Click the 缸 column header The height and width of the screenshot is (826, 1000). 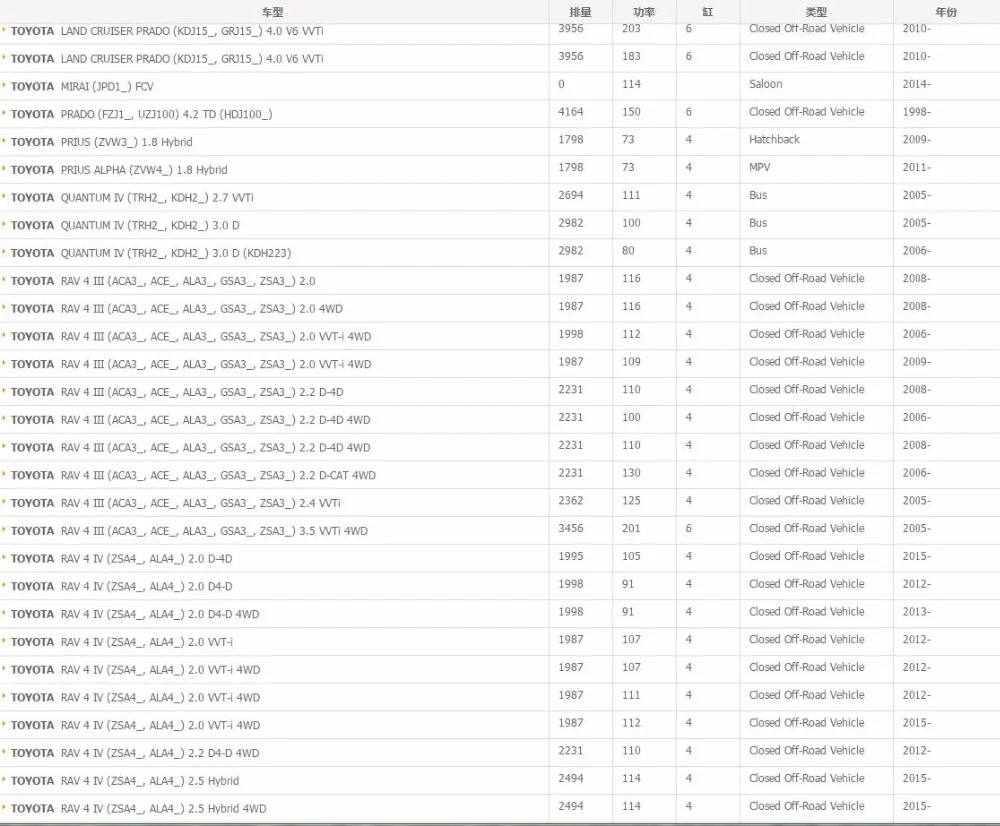[x=708, y=12]
